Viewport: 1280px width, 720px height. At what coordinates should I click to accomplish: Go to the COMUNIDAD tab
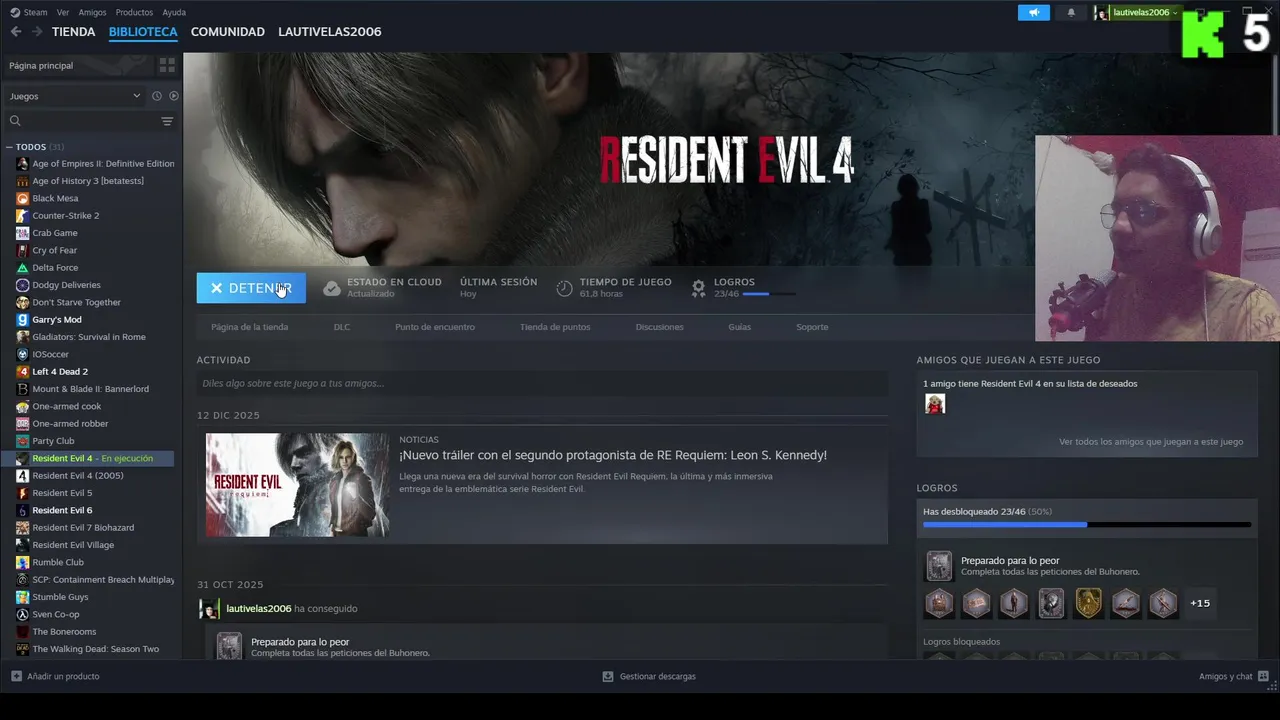tap(228, 32)
